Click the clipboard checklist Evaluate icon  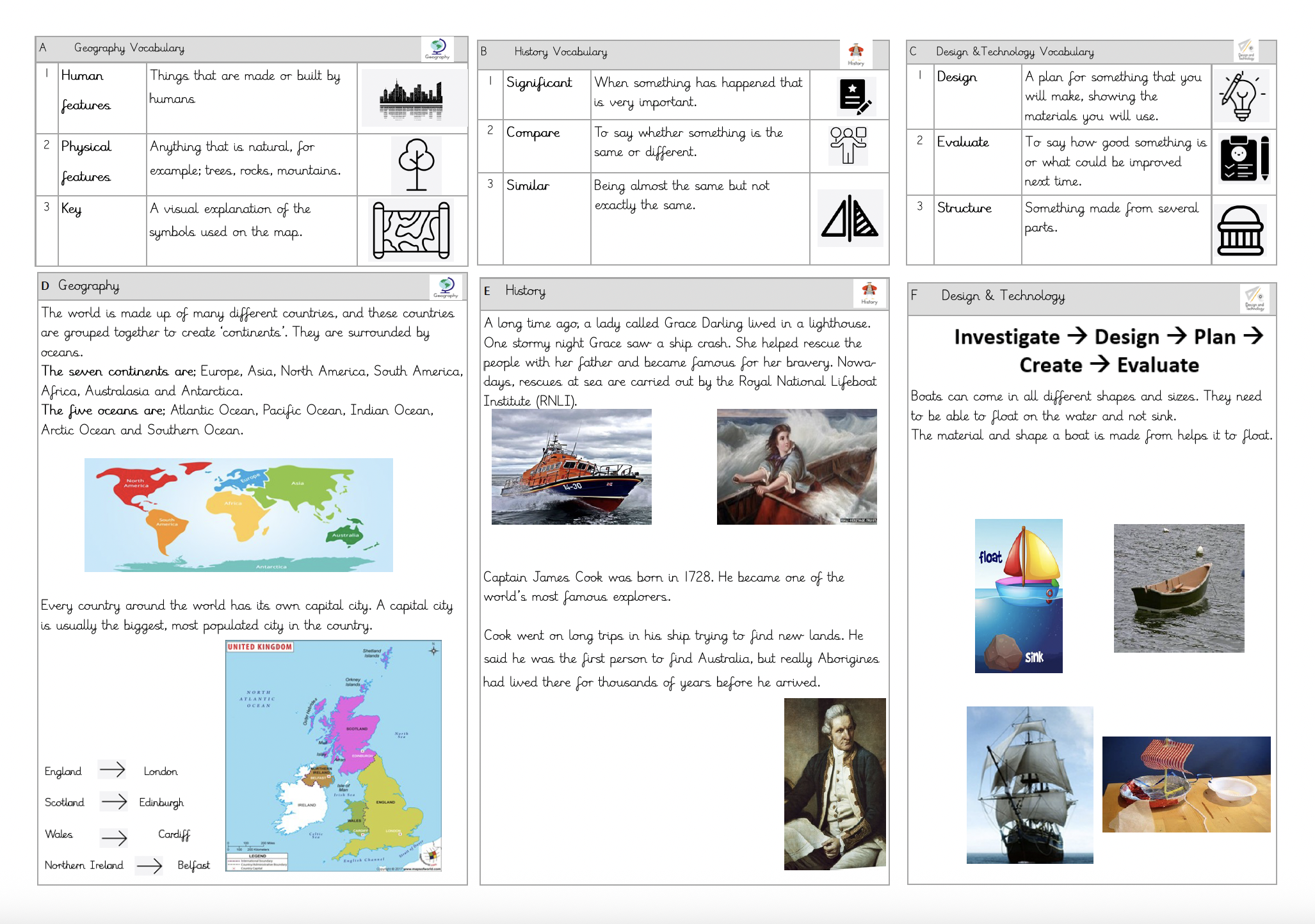(1244, 159)
